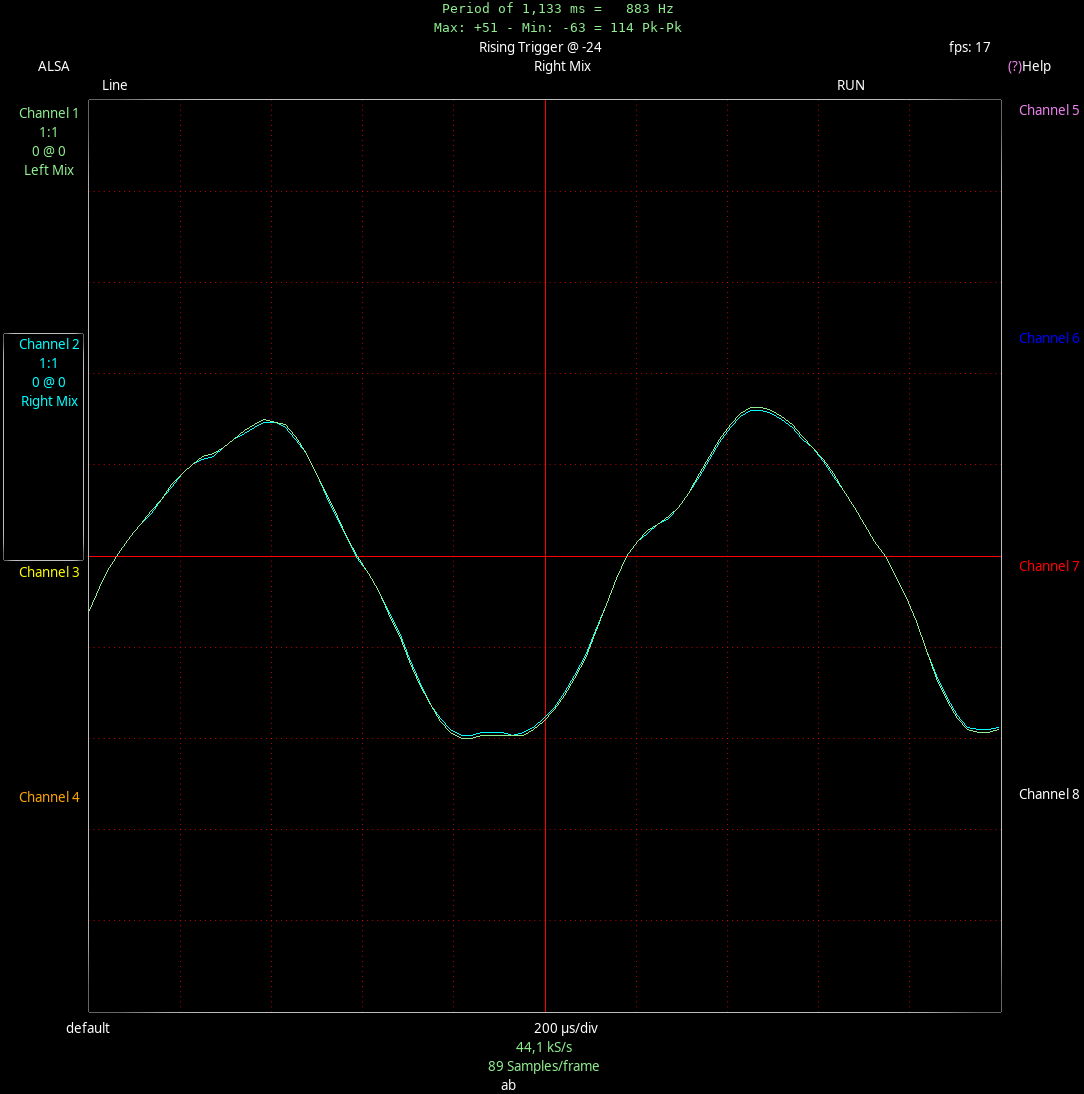Toggle the RUN state label
This screenshot has height=1094, width=1084.
[850, 85]
